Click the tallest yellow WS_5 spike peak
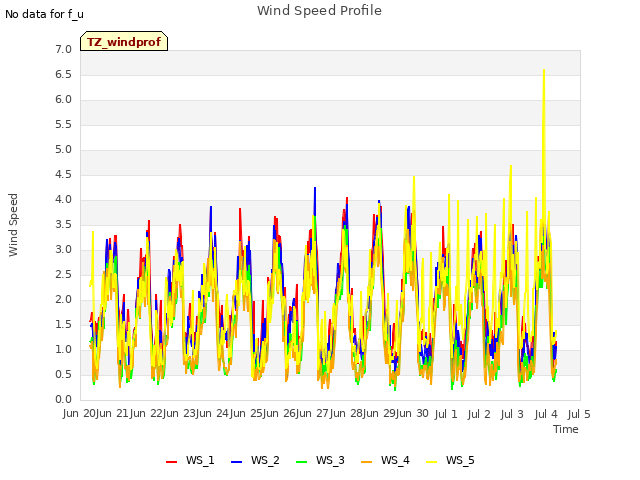Image resolution: width=640 pixels, height=480 pixels. click(544, 70)
